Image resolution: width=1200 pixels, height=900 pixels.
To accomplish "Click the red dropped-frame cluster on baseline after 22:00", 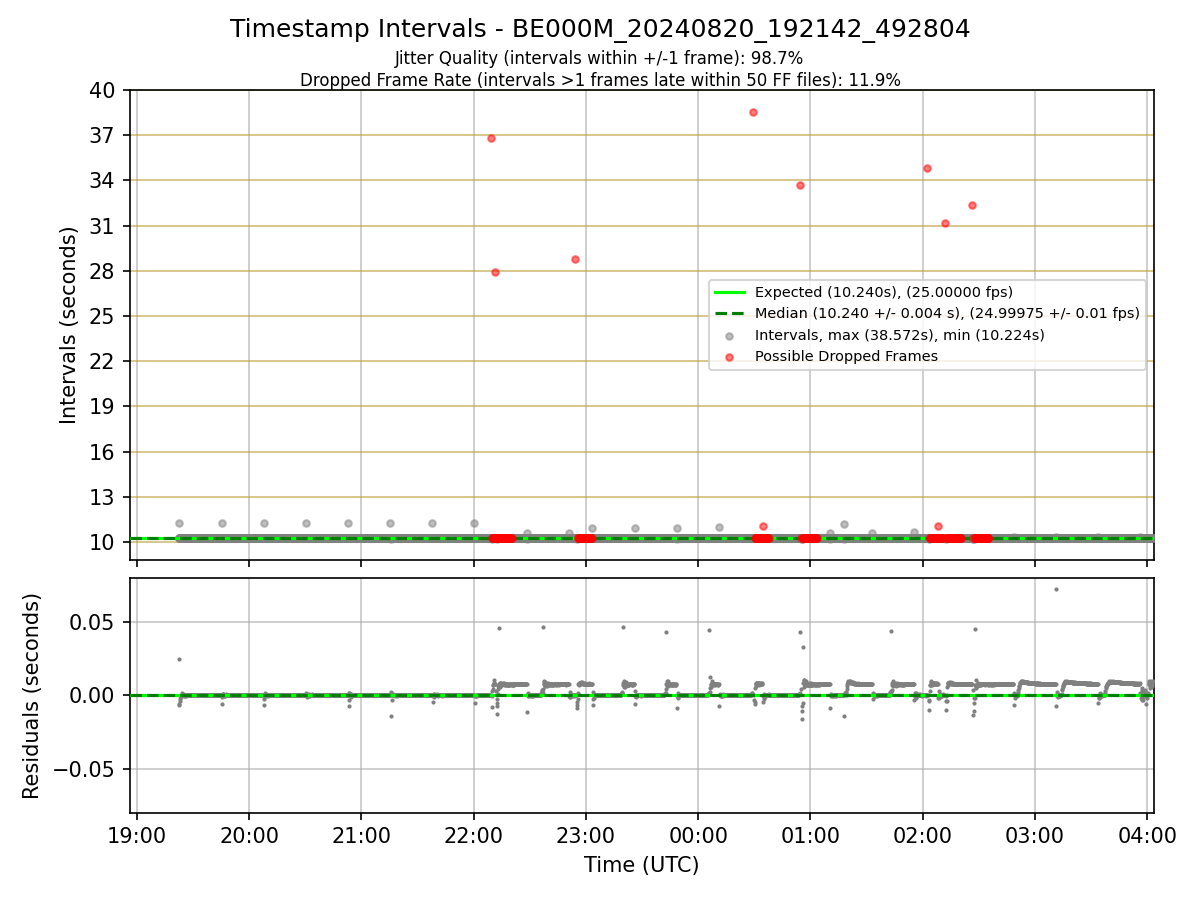I will pos(502,538).
